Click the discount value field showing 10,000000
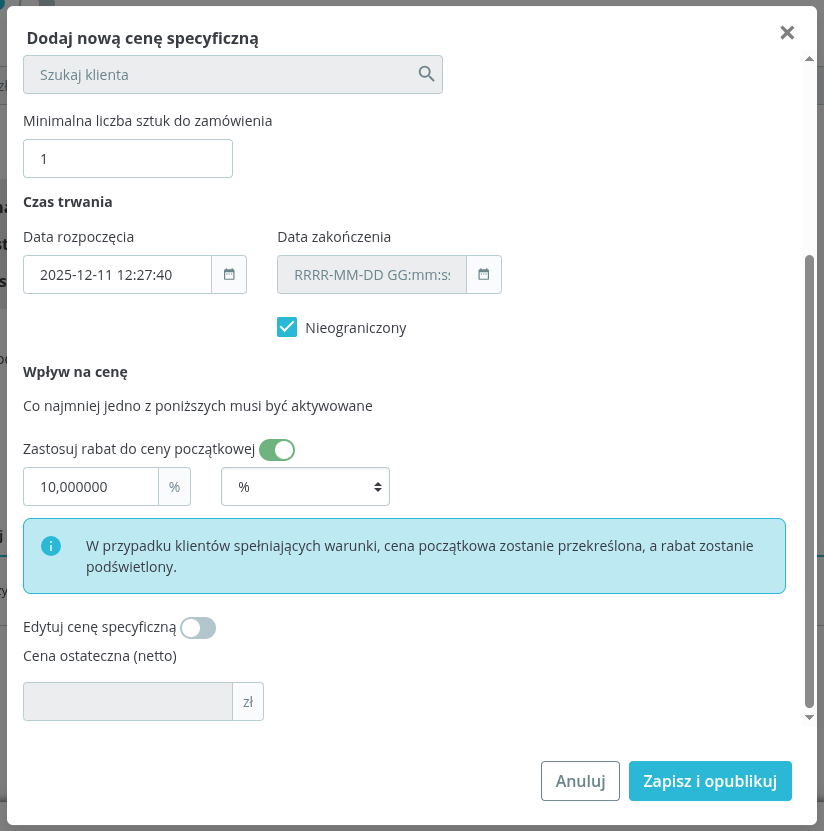 [91, 487]
